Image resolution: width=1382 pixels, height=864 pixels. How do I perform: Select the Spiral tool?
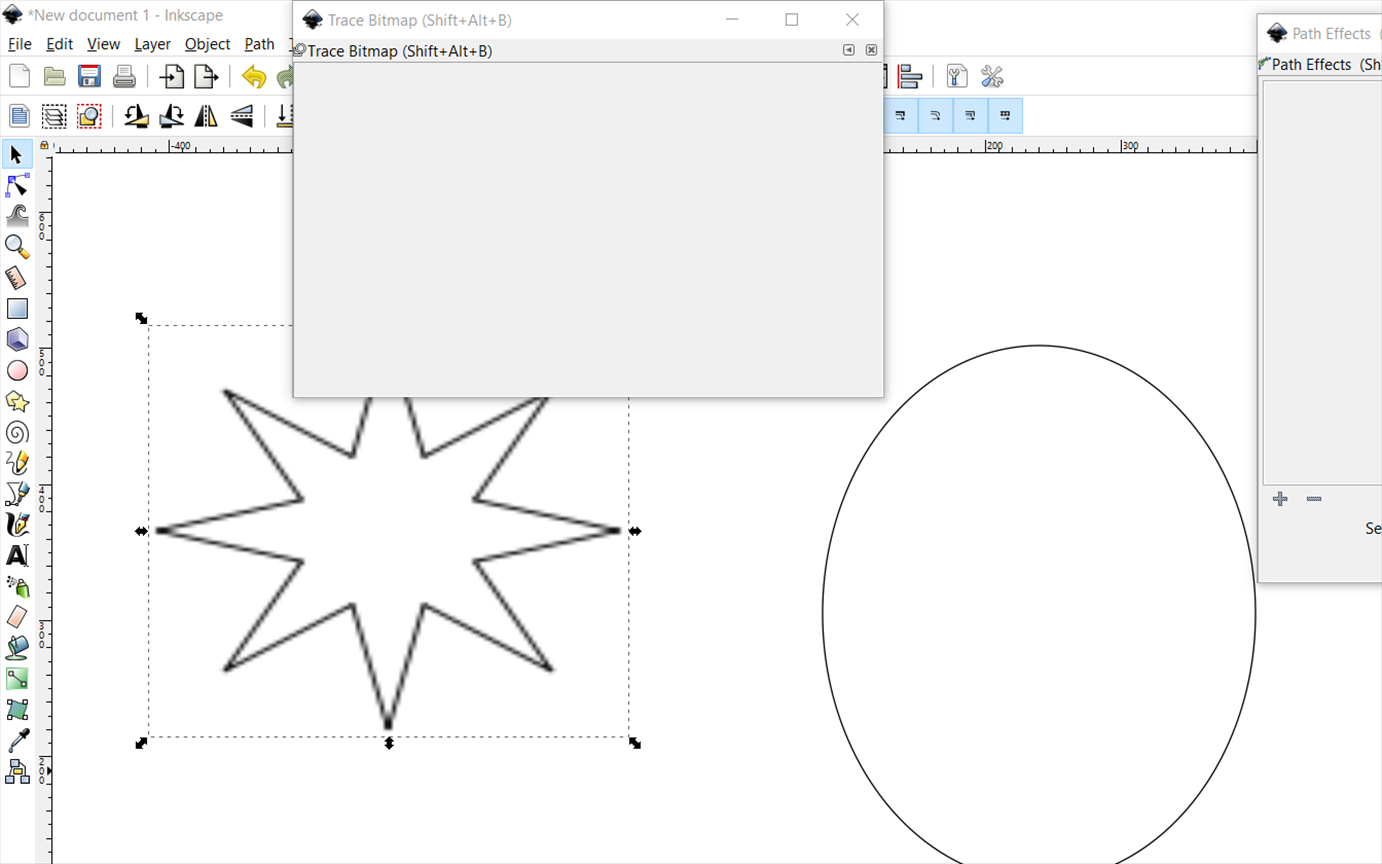pyautogui.click(x=17, y=432)
